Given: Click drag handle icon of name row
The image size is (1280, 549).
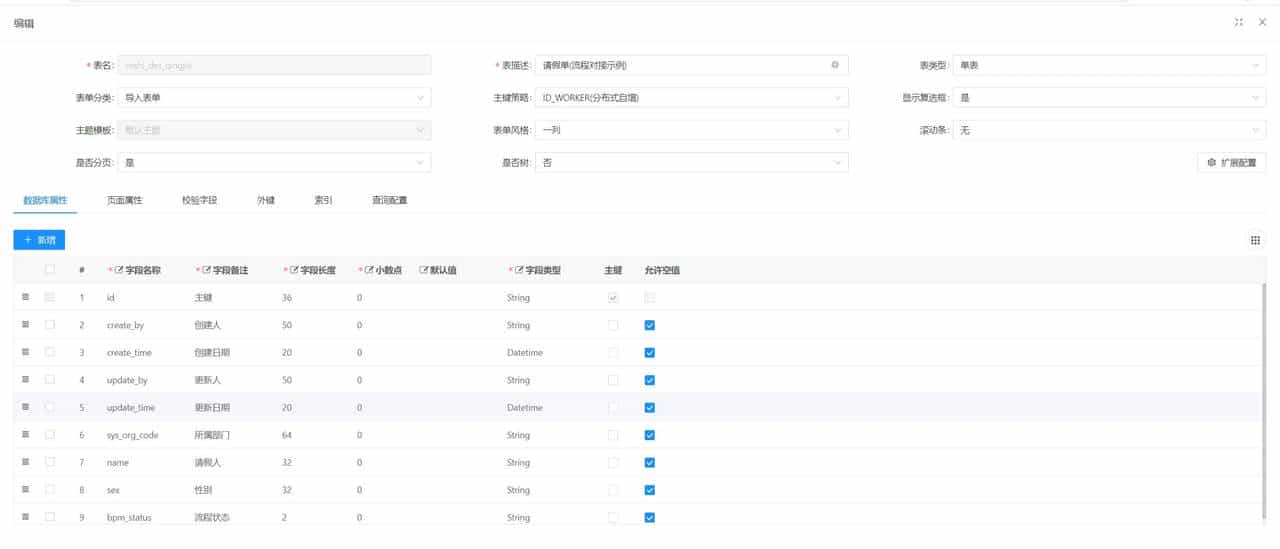Looking at the screenshot, I should (25, 462).
